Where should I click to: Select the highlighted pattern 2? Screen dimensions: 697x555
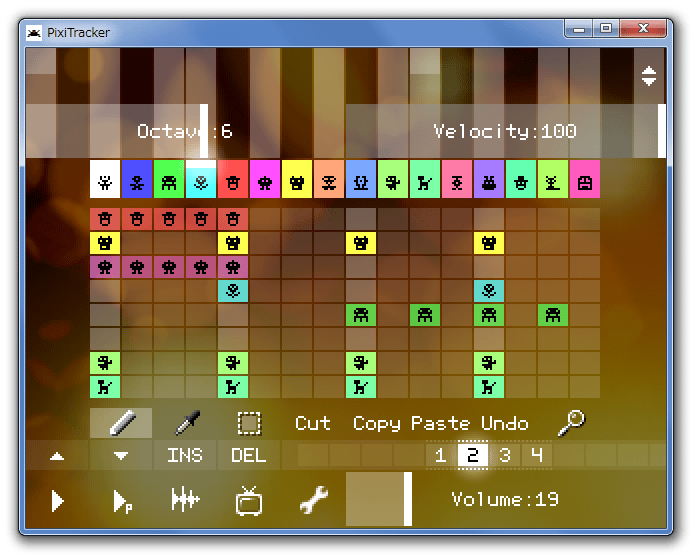pos(473,455)
